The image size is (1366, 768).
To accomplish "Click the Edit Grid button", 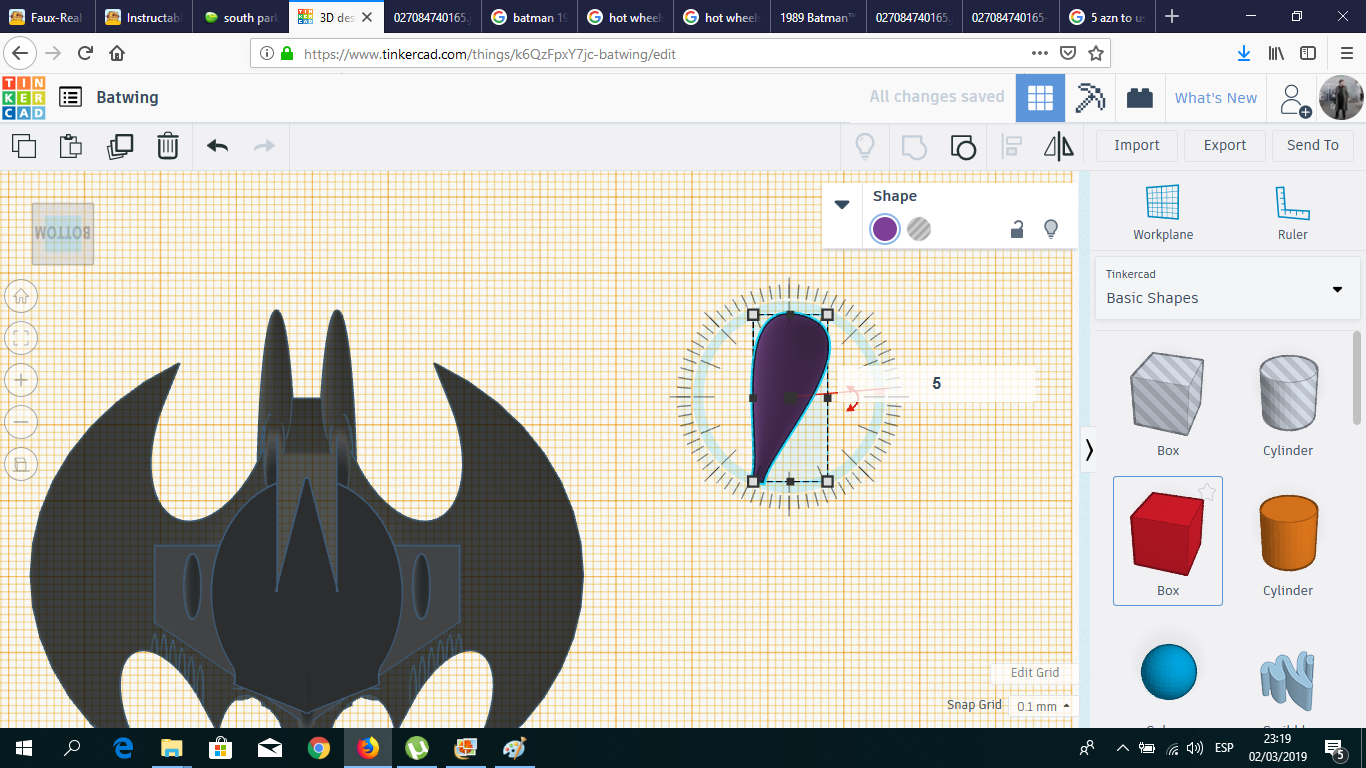I will pos(1034,673).
